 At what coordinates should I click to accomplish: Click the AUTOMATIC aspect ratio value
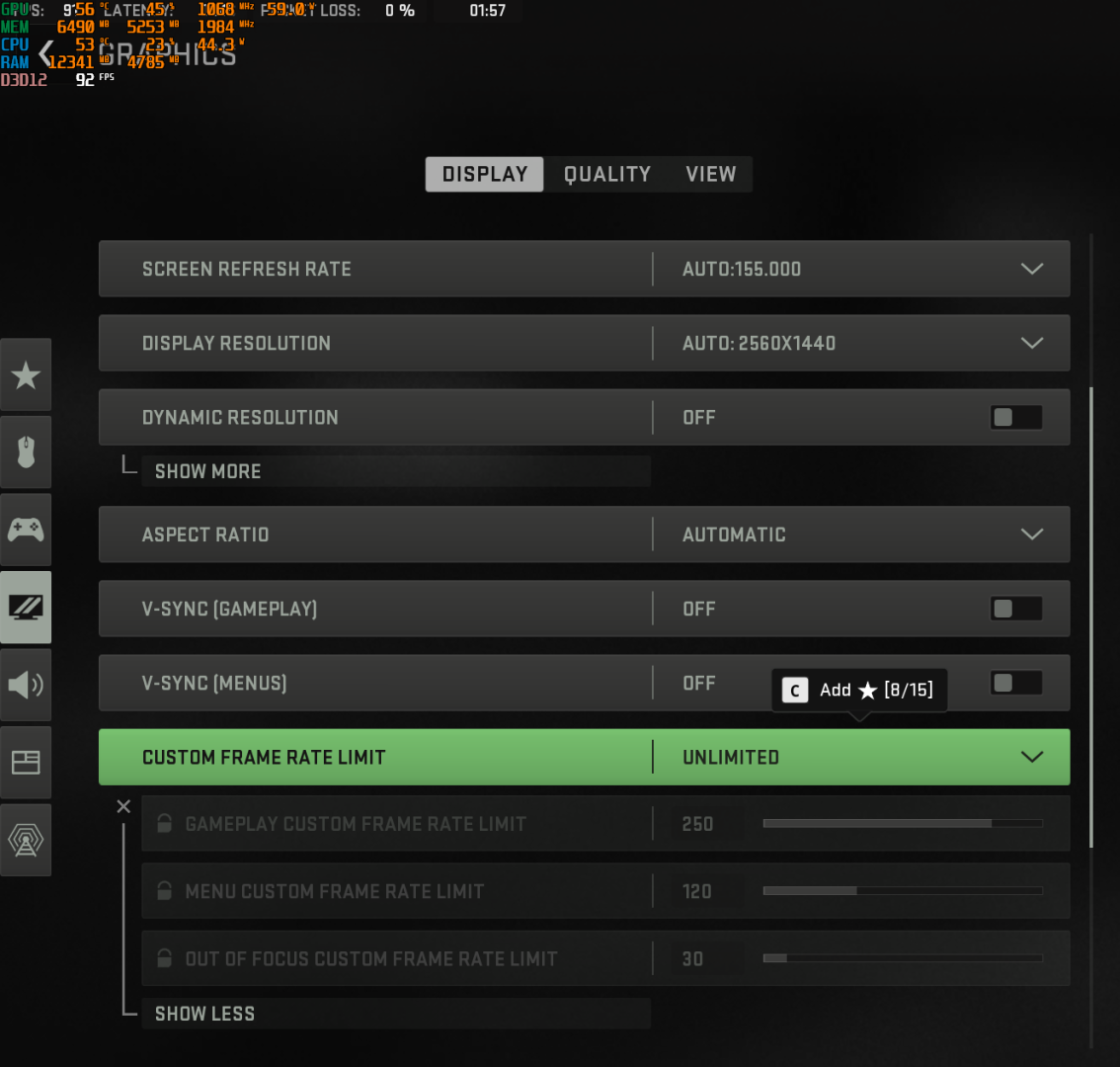pos(734,534)
